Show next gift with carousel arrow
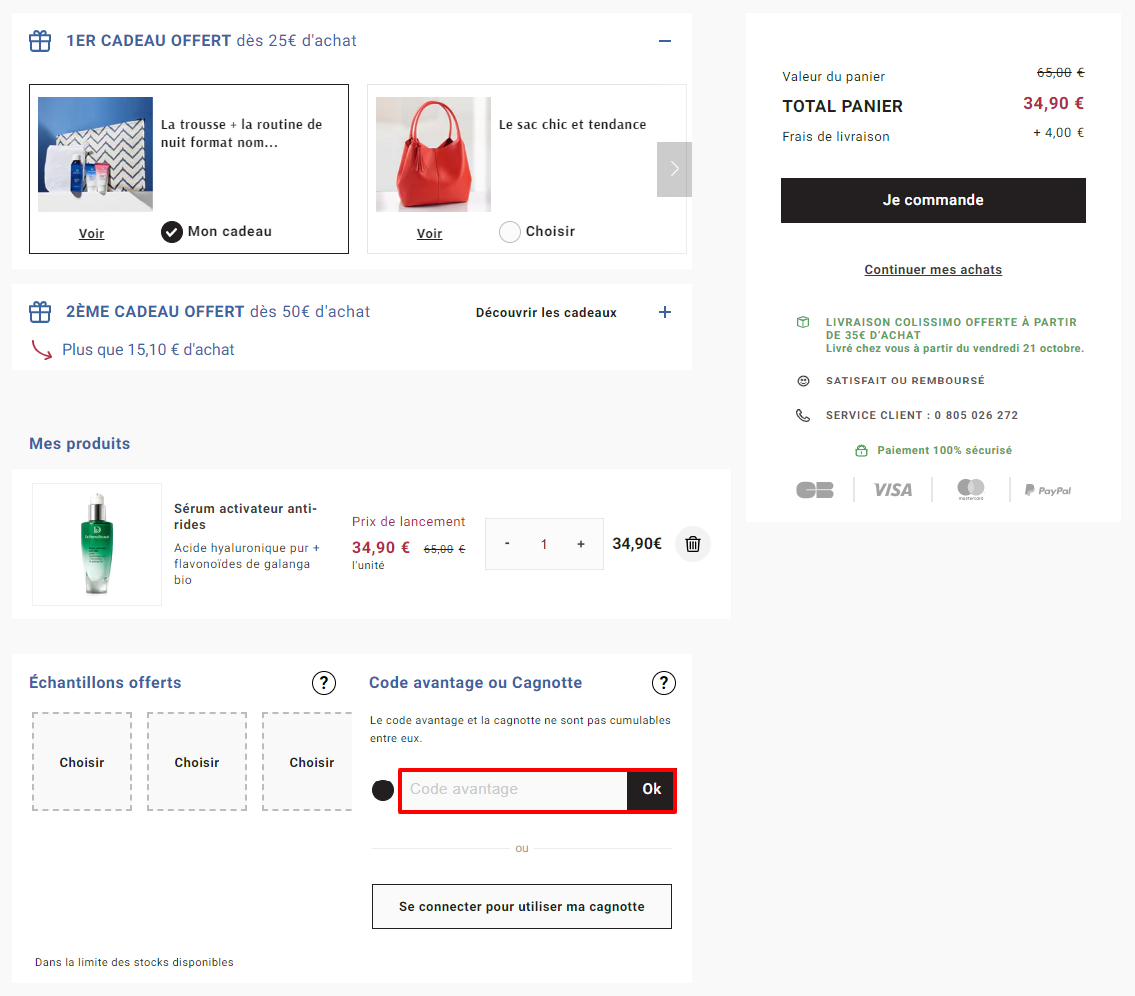 pyautogui.click(x=674, y=169)
